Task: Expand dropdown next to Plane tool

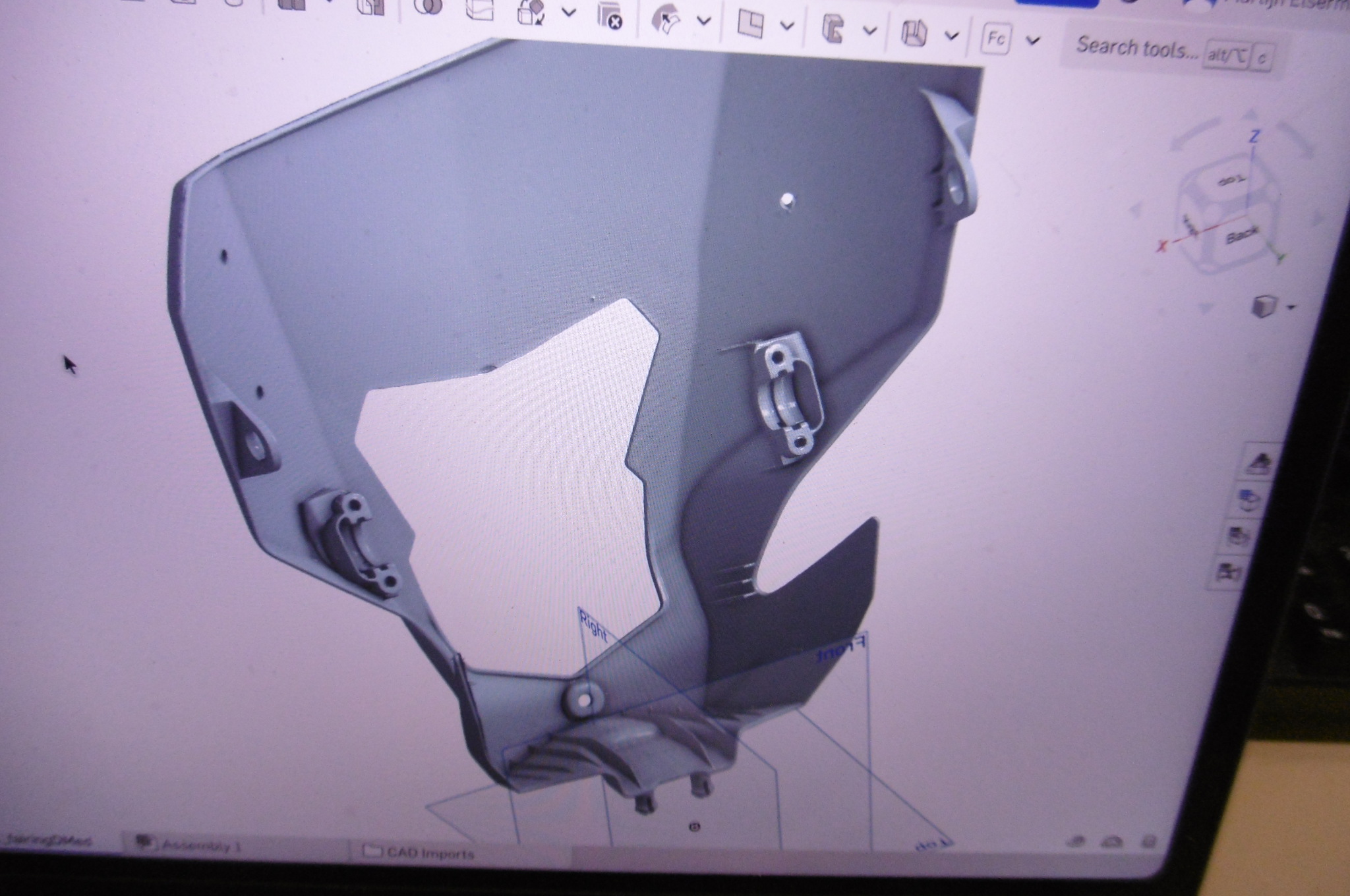Action: pyautogui.click(x=786, y=26)
